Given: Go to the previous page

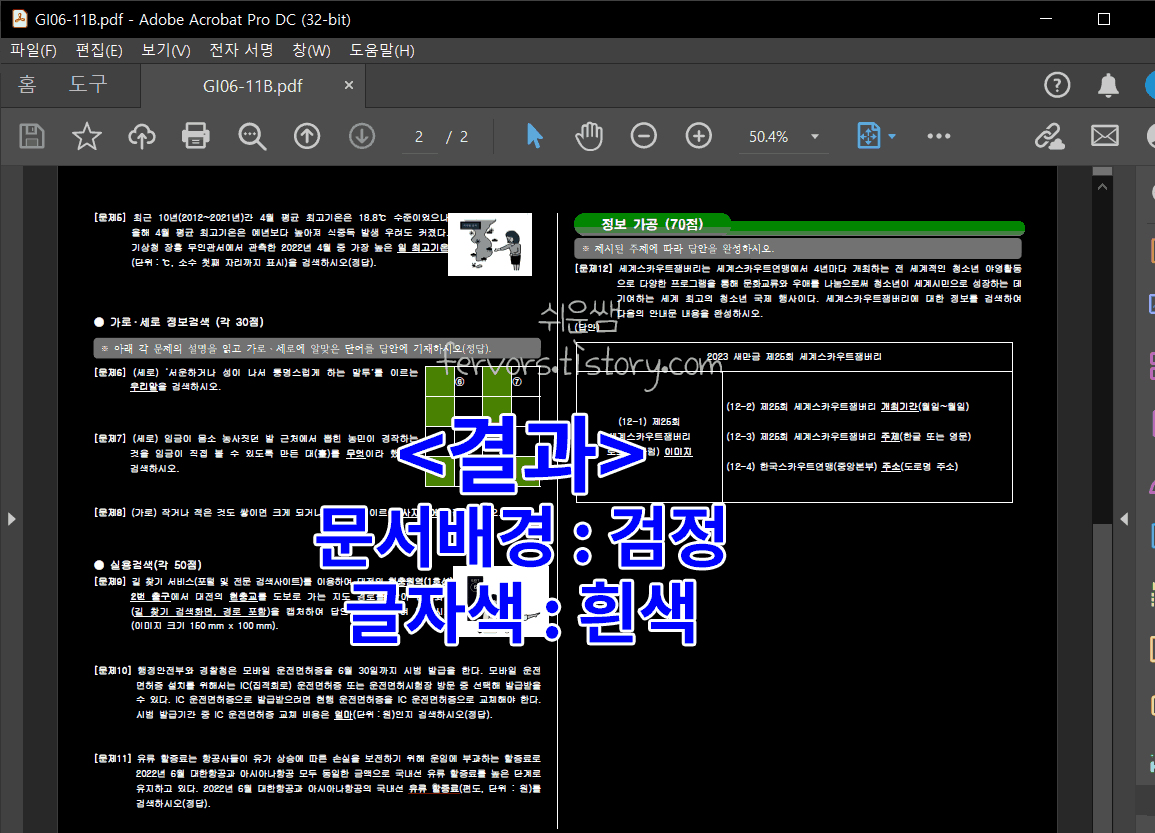Looking at the screenshot, I should (x=307, y=136).
